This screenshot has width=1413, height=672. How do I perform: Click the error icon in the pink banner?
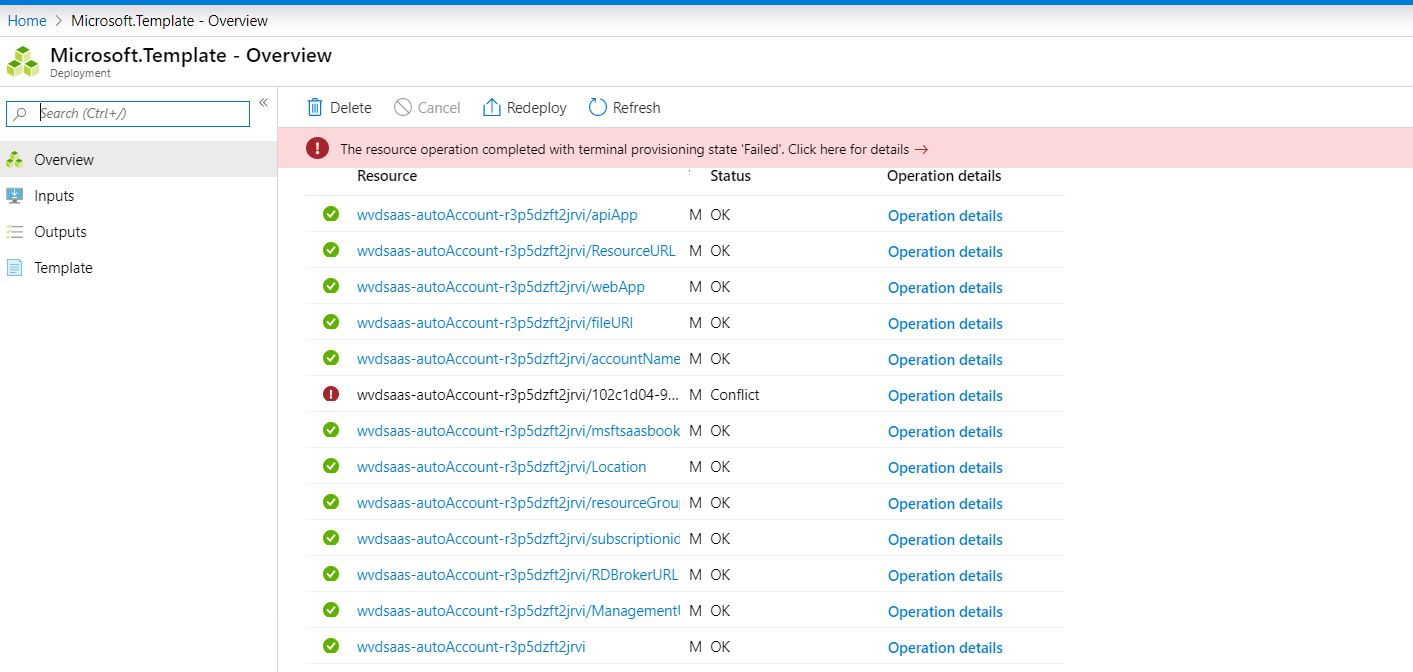pyautogui.click(x=317, y=148)
